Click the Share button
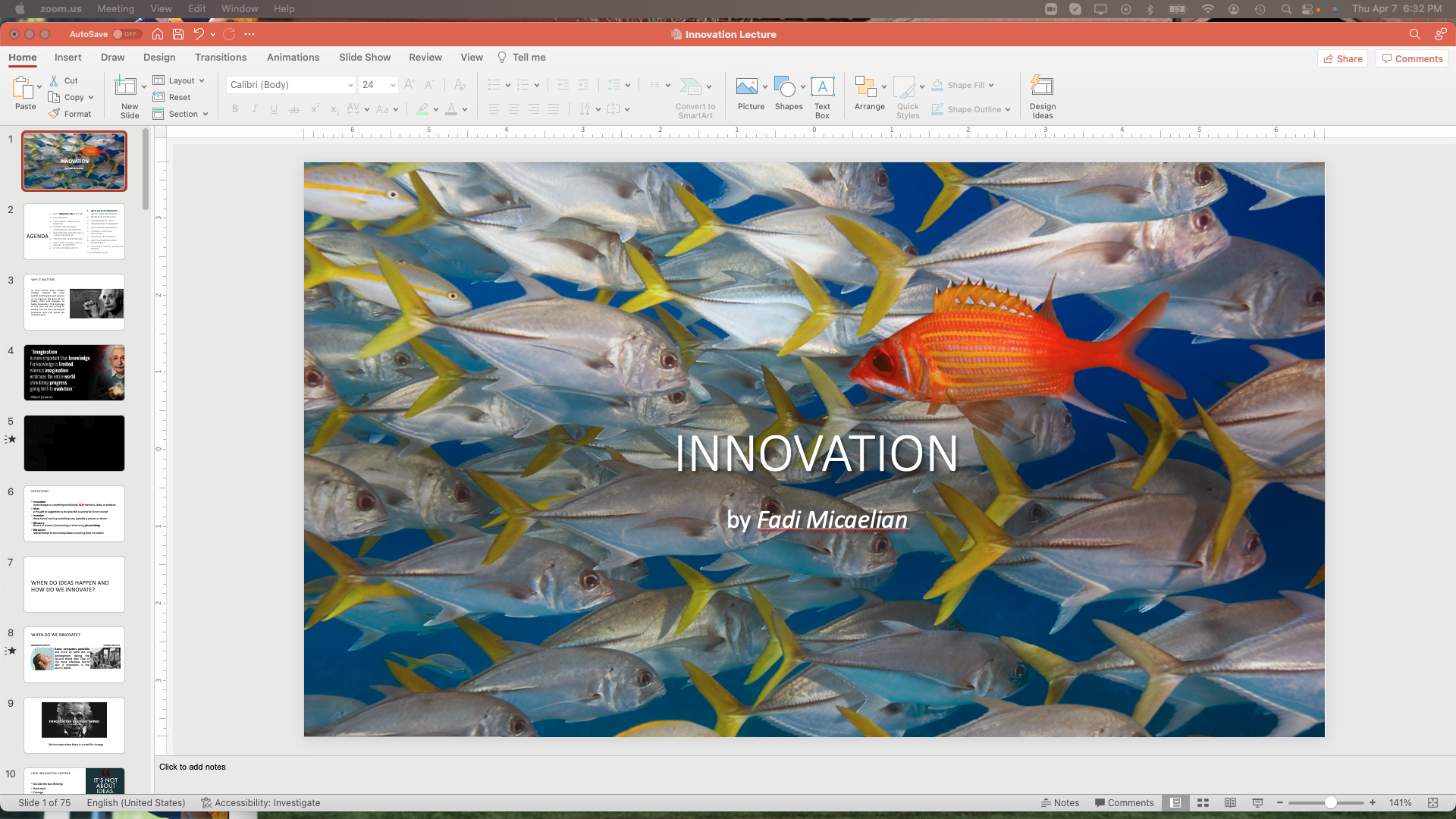 pyautogui.click(x=1342, y=58)
